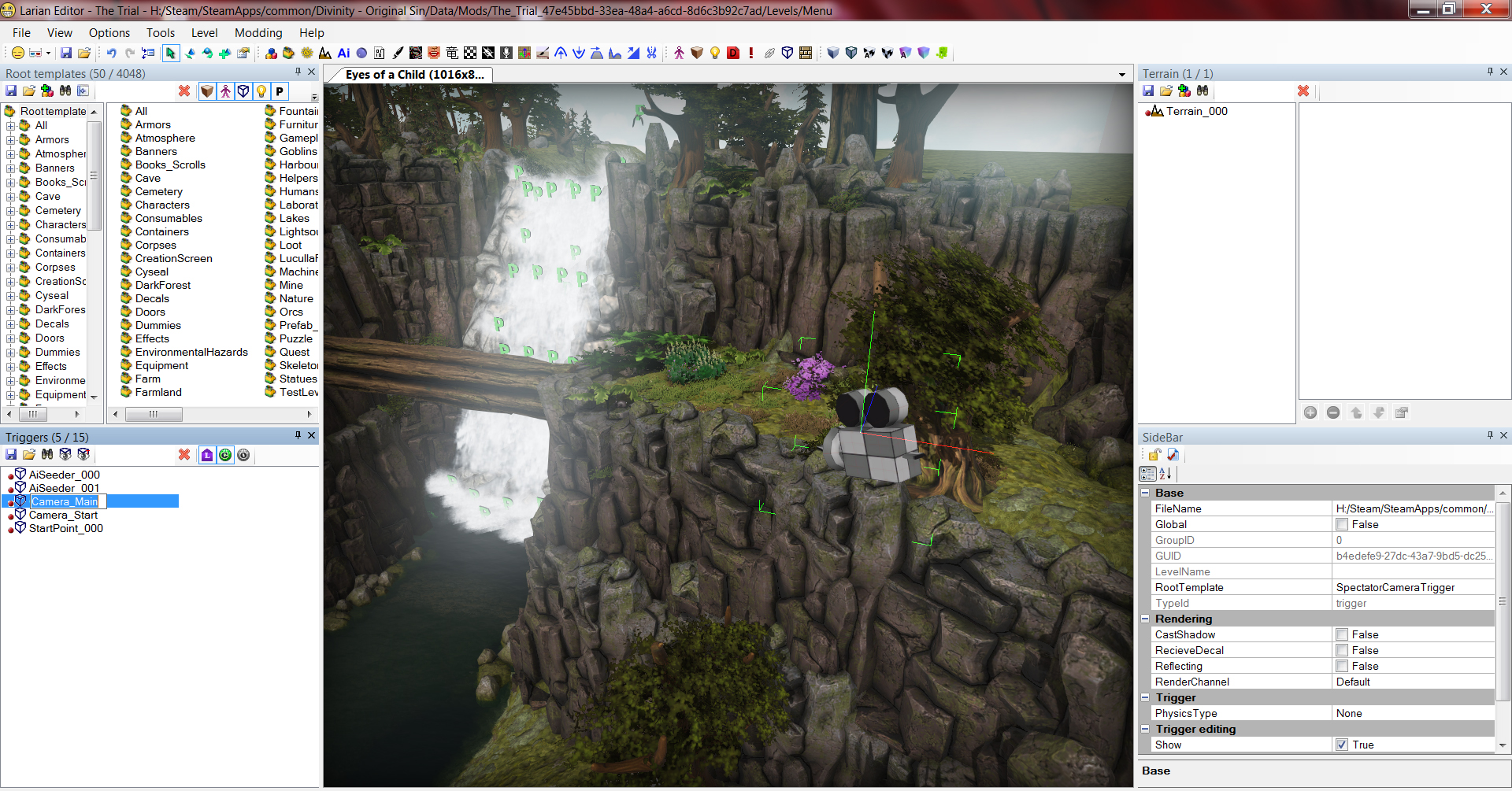
Task: Toggle the light bulb filter in Root templates
Action: (261, 91)
